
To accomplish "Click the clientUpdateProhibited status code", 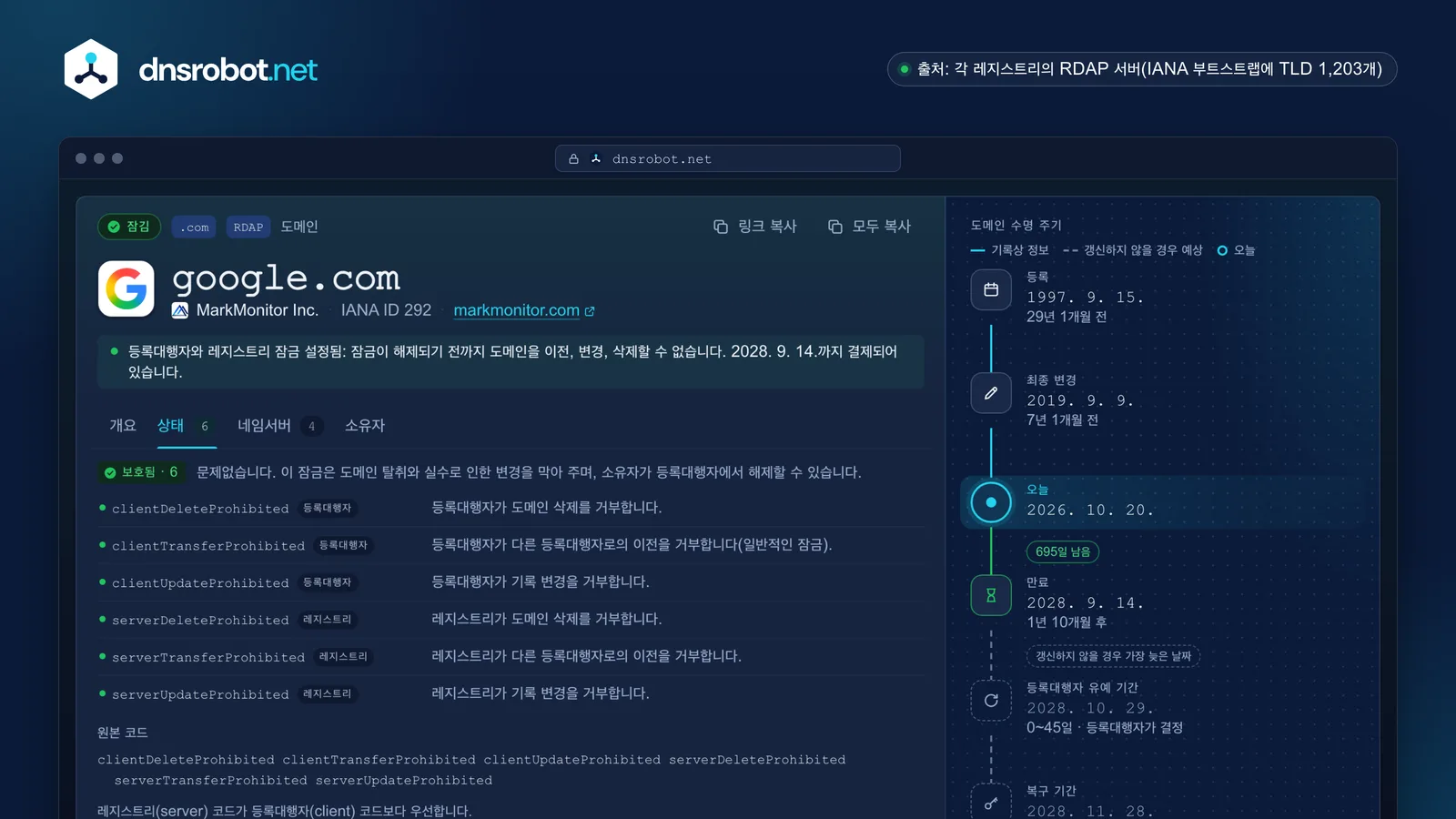I will pyautogui.click(x=200, y=583).
